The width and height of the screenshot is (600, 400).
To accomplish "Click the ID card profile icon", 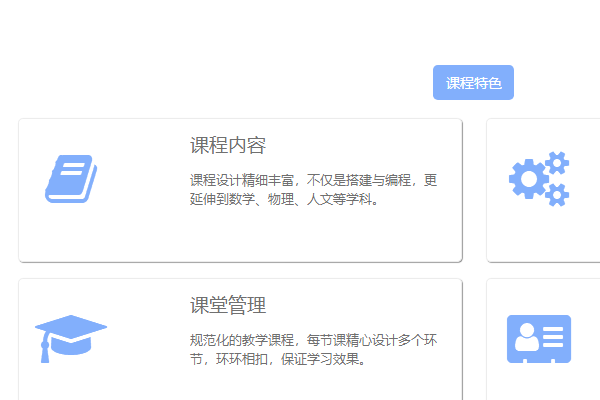I will [539, 339].
